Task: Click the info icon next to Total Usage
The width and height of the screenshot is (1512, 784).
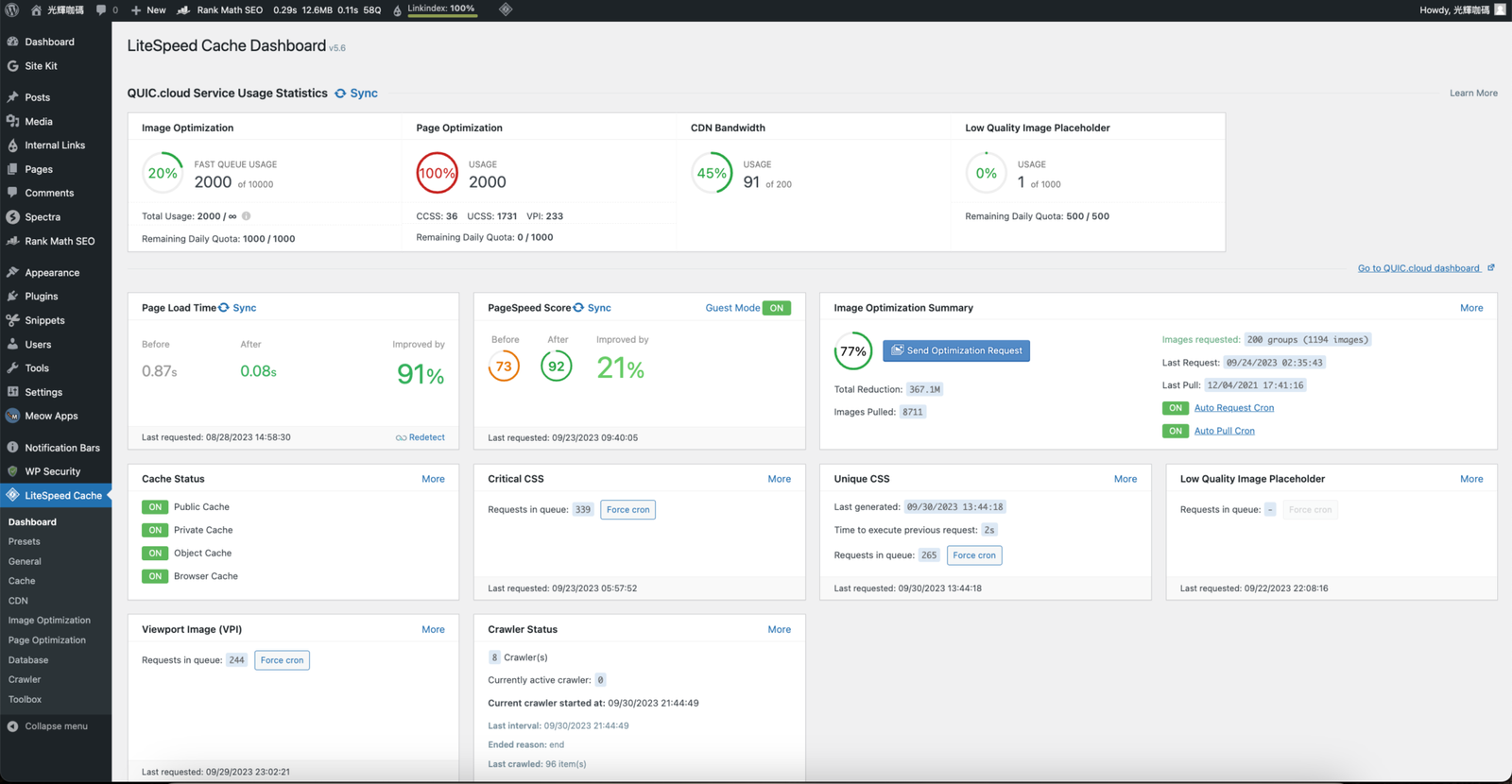Action: tap(247, 216)
